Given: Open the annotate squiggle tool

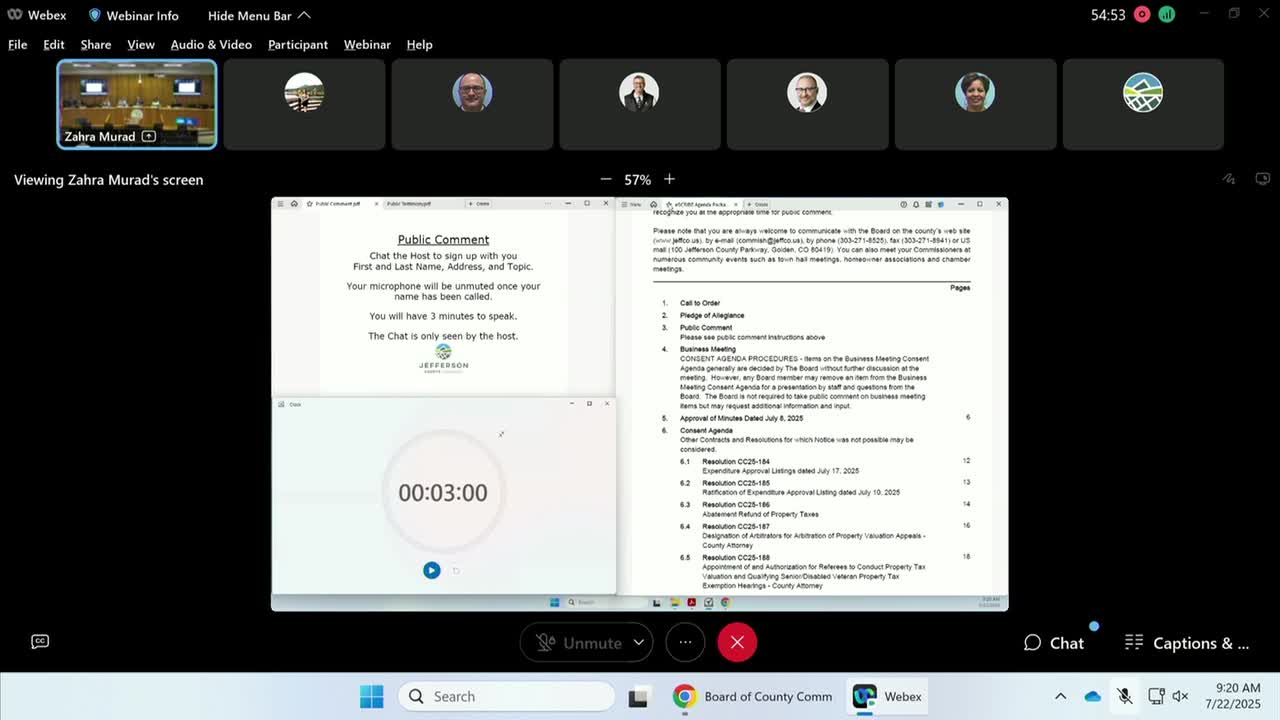Looking at the screenshot, I should pyautogui.click(x=1229, y=179).
